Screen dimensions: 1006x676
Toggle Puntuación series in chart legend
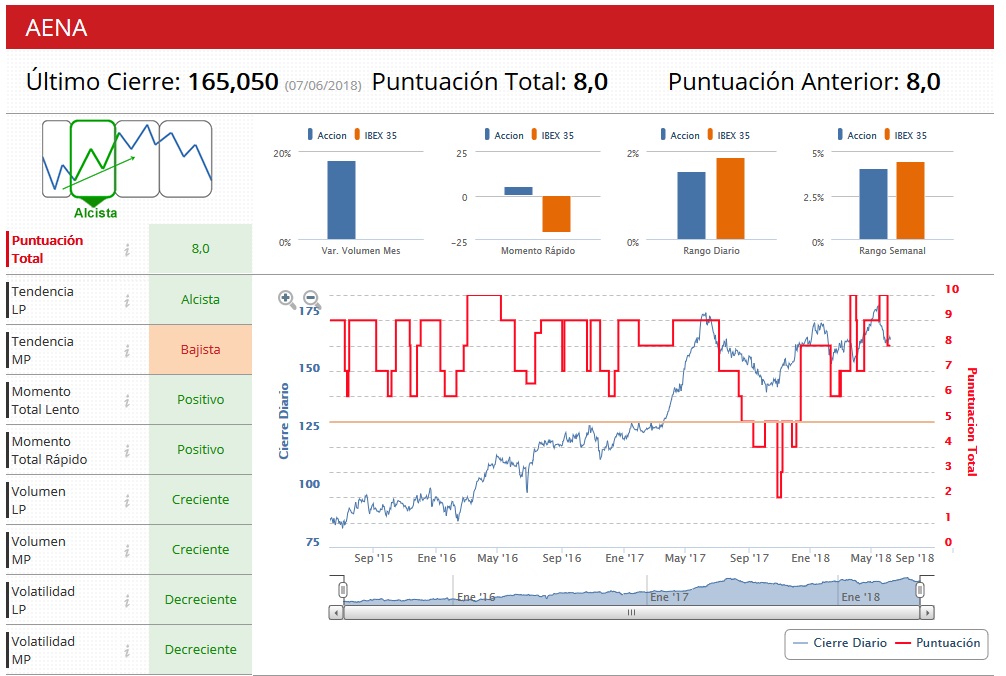938,643
